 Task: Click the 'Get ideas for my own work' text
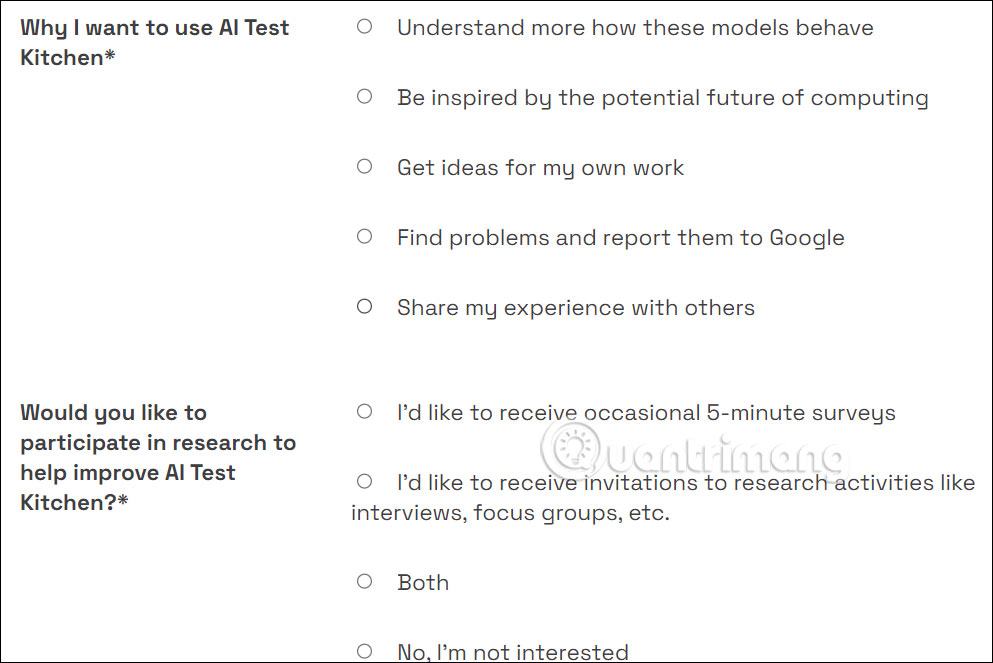point(540,168)
